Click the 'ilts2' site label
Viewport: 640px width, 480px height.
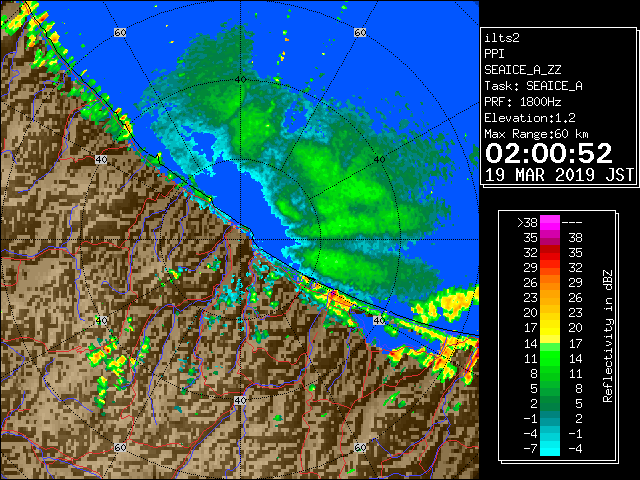502,38
